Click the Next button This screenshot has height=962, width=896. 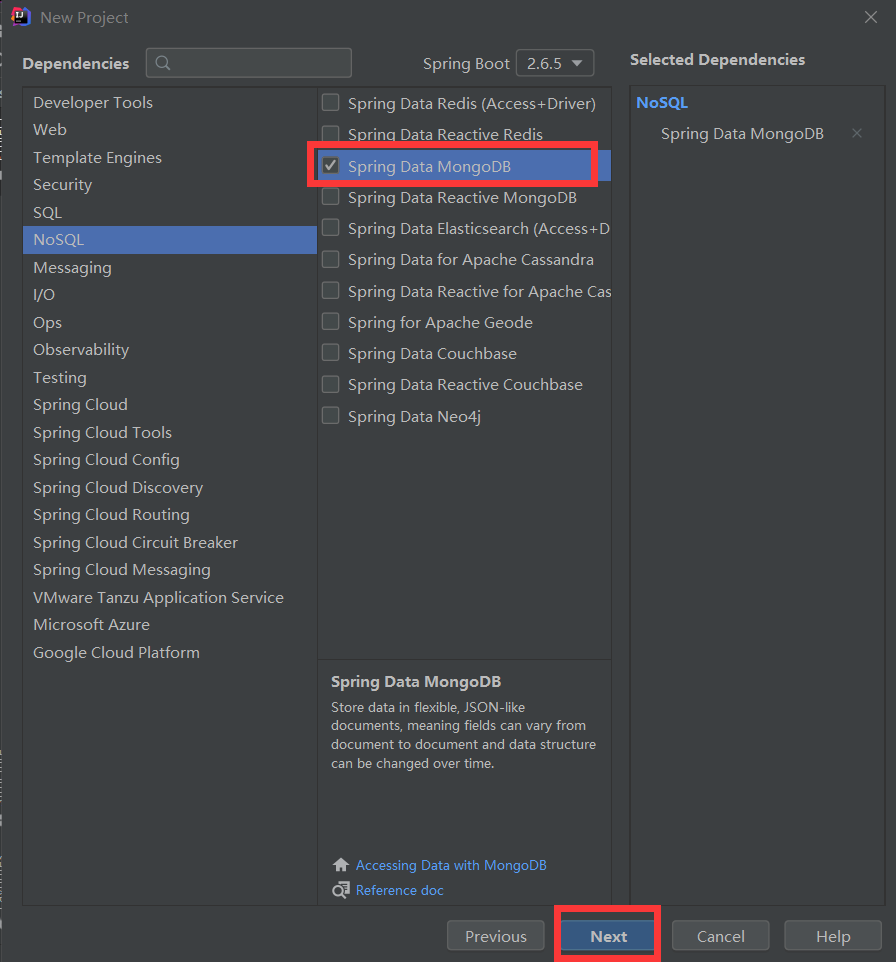pos(607,936)
